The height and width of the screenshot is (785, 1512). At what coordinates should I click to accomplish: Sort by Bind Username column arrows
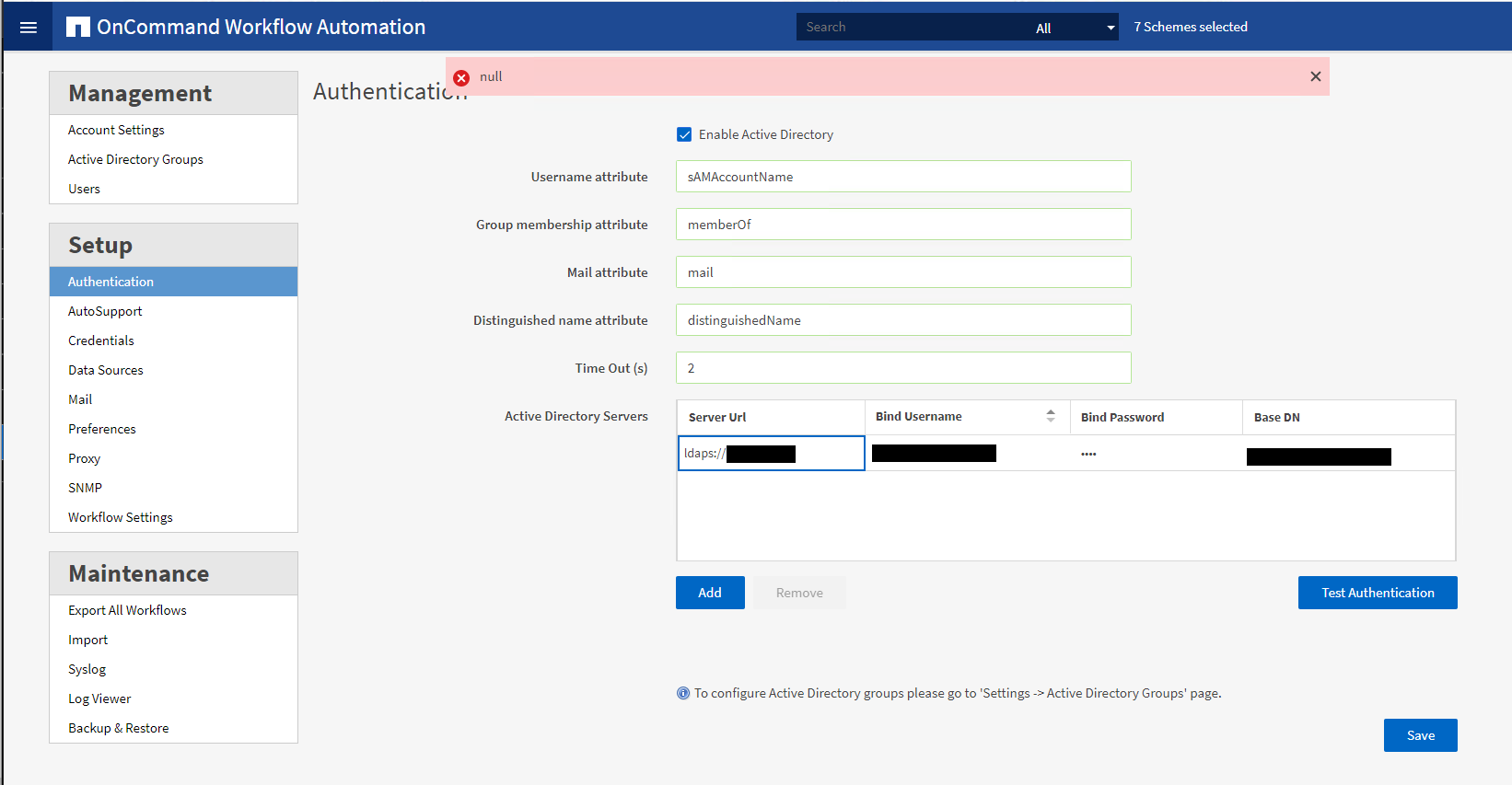tap(1050, 416)
